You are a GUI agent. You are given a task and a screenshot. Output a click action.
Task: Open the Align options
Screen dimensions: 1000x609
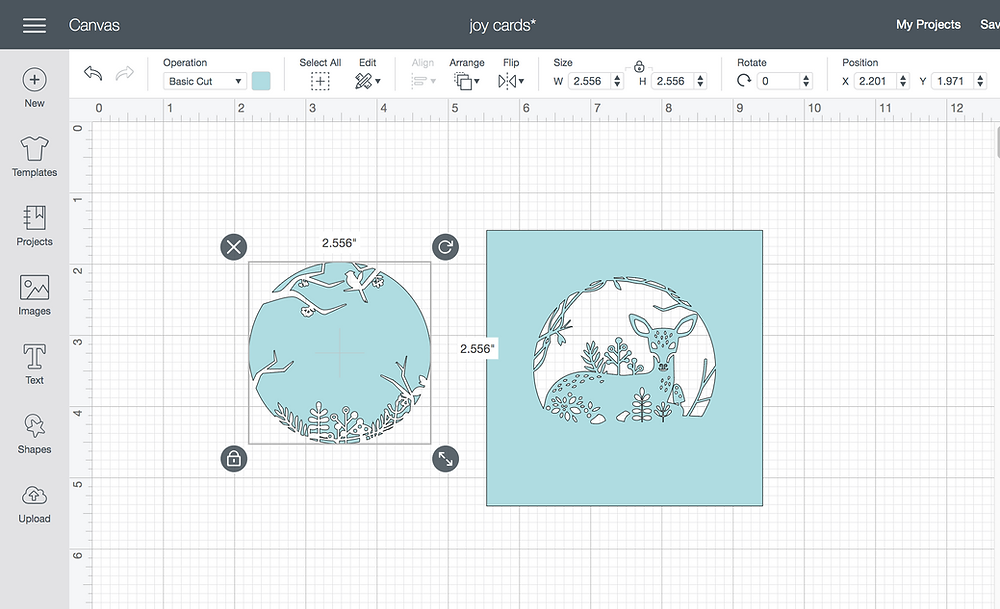pyautogui.click(x=419, y=81)
